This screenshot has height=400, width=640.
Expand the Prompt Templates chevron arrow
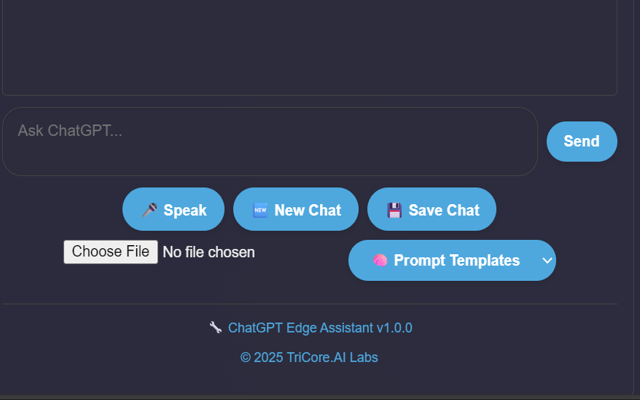547,260
